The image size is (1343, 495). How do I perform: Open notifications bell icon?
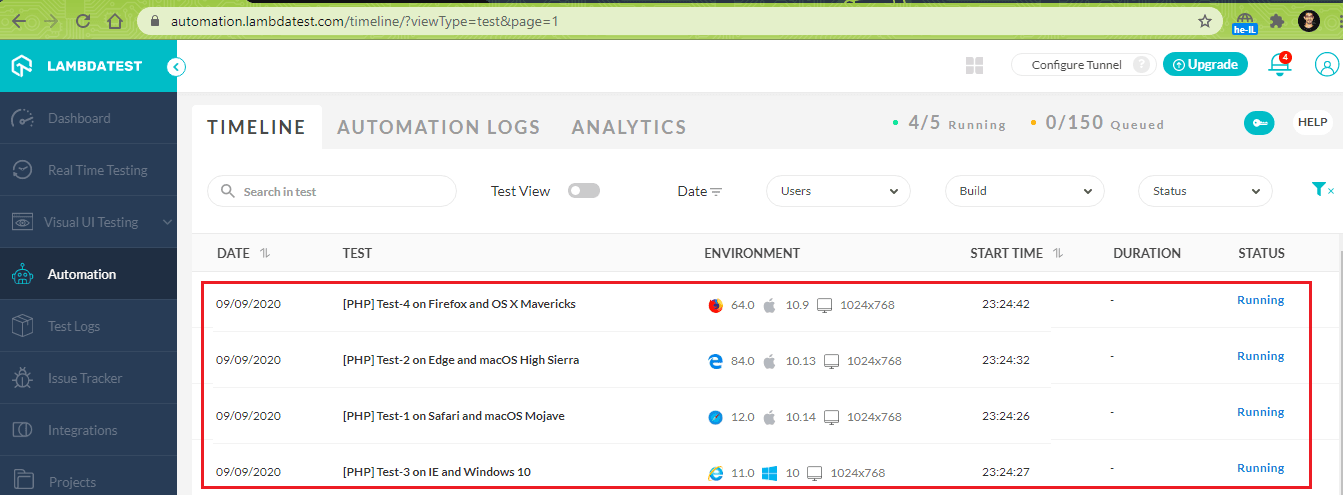click(x=1279, y=64)
